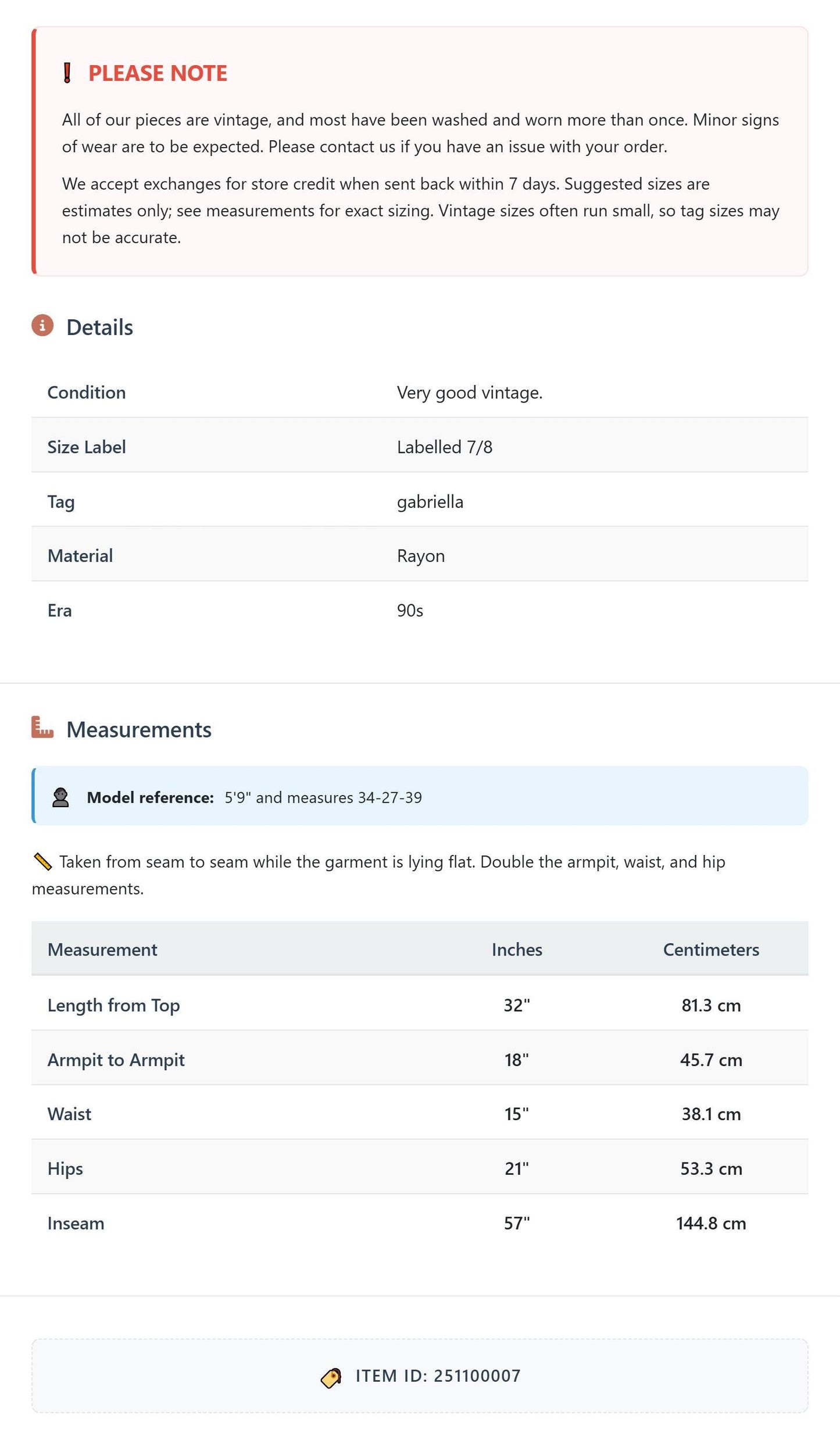
Task: Click the Details info circle icon
Action: tap(42, 326)
